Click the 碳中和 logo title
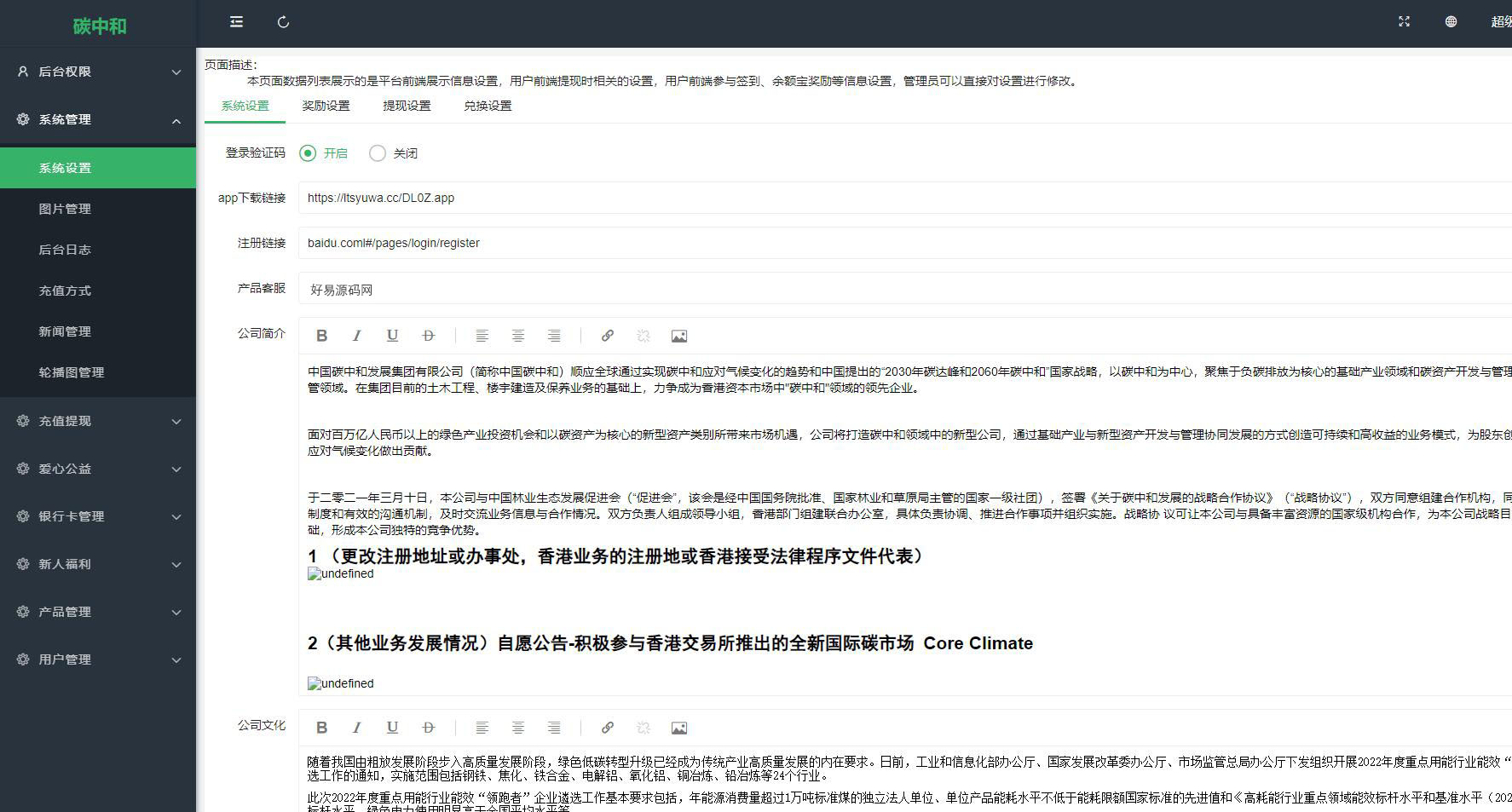 [100, 26]
